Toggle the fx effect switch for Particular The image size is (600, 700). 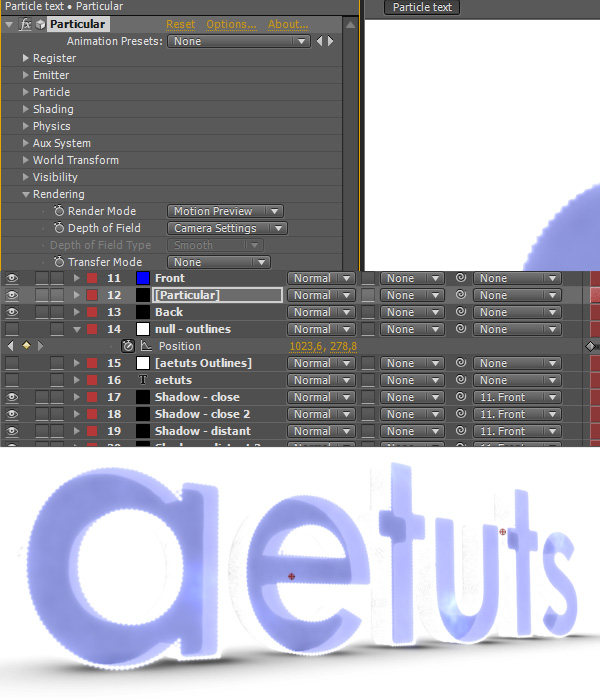point(26,24)
